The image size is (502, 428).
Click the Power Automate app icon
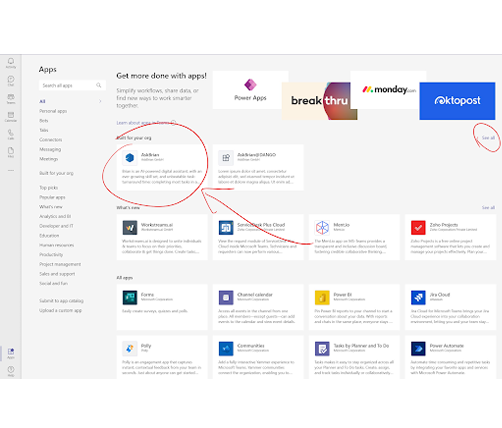click(x=418, y=349)
